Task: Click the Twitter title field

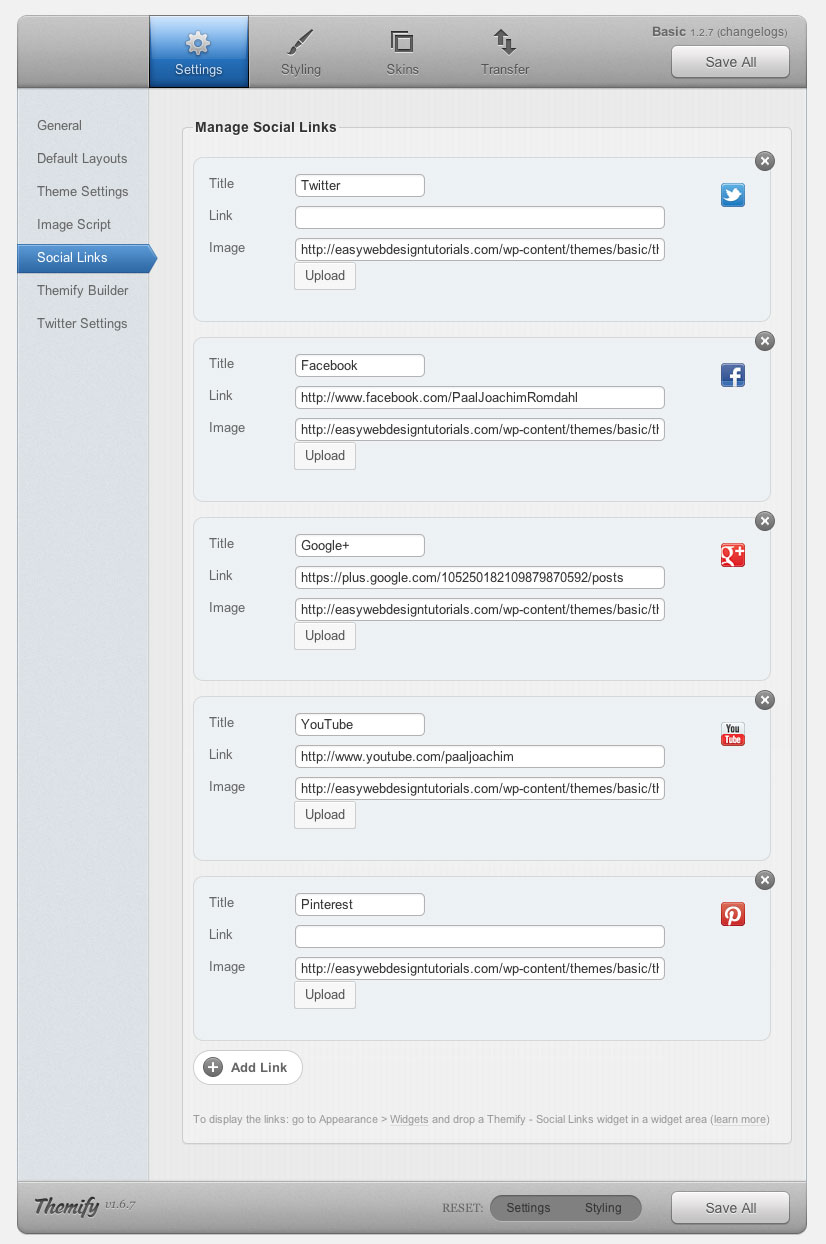Action: [x=360, y=185]
